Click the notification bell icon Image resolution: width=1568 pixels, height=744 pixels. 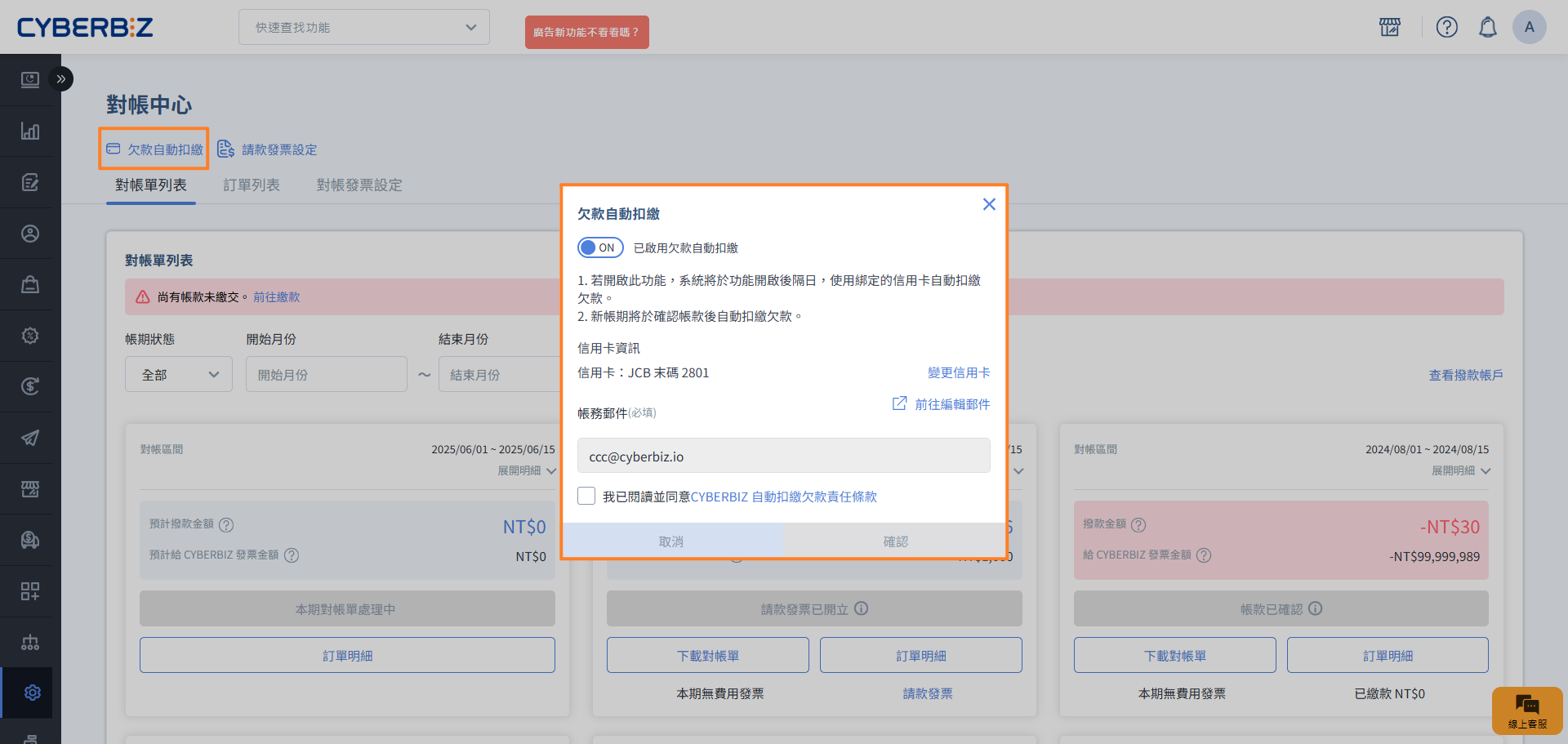click(x=1487, y=28)
